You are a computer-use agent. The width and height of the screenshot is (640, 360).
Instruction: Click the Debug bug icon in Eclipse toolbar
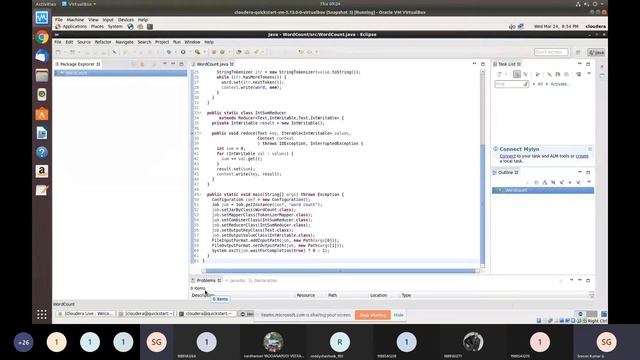click(x=169, y=52)
